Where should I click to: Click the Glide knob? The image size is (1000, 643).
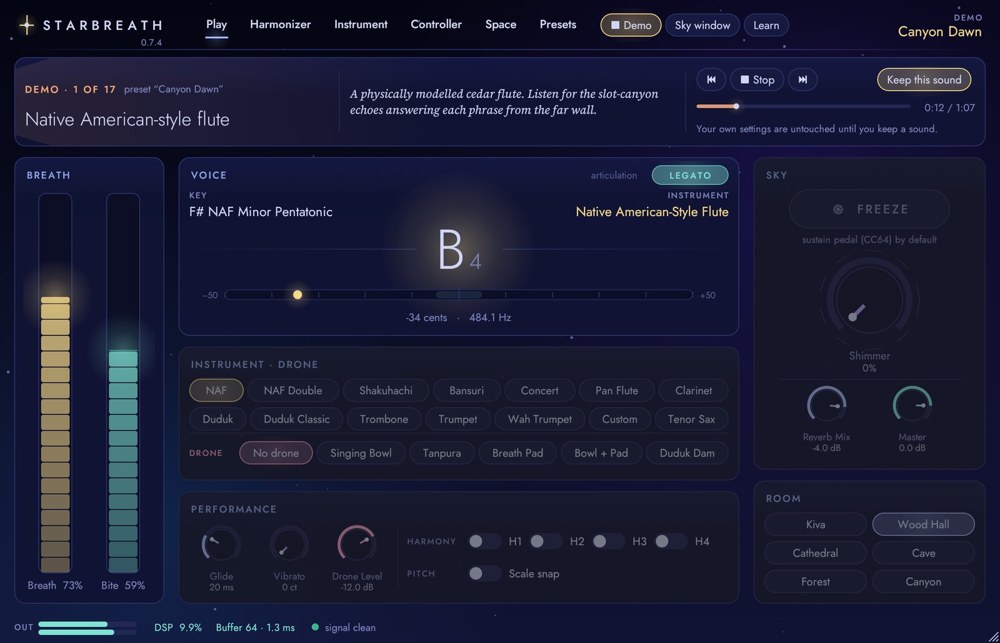[221, 545]
